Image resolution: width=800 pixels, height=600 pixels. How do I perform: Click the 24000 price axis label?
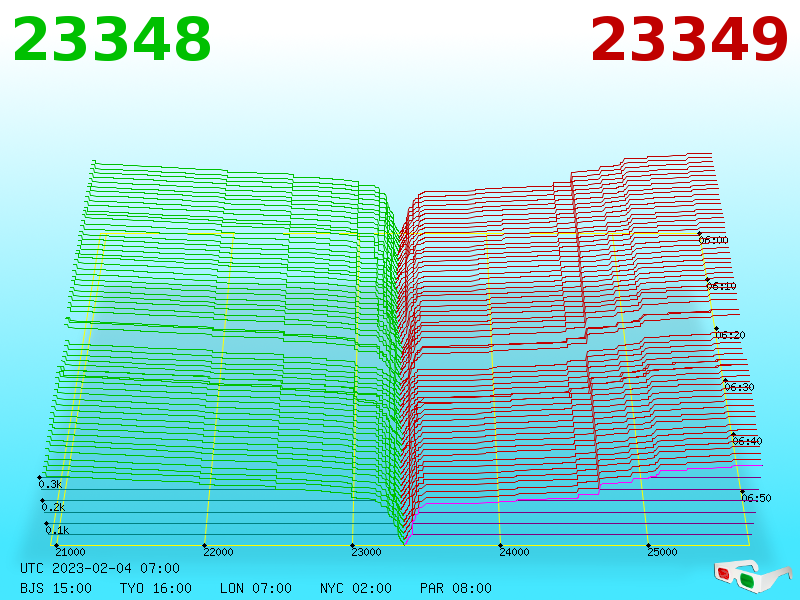click(514, 552)
